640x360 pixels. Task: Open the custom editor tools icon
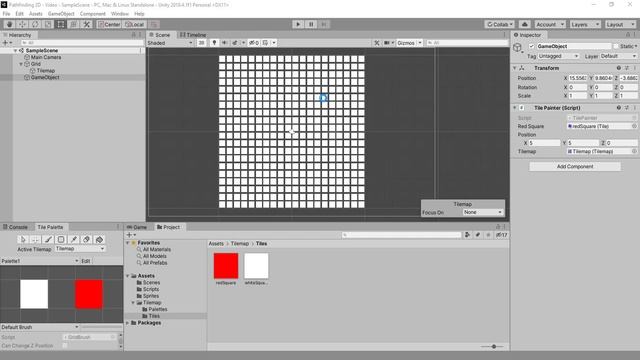pos(87,24)
